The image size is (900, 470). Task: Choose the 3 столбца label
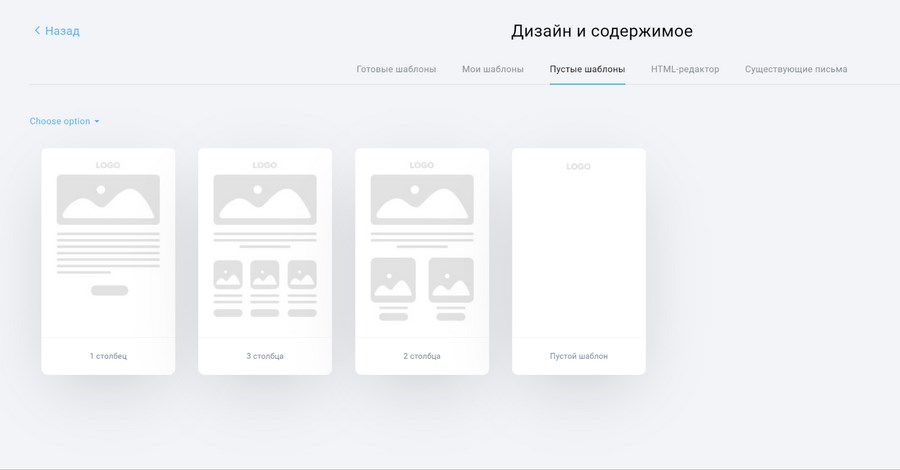click(265, 356)
